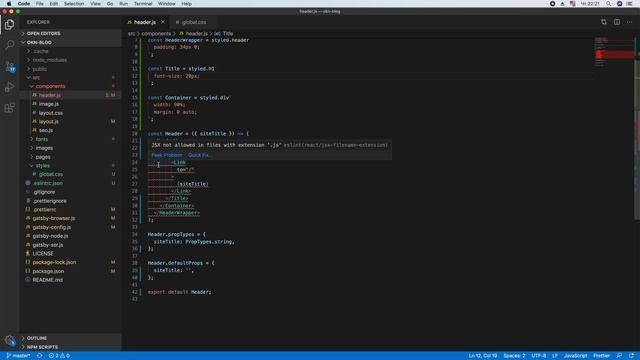Open macOS Spotlight search icon
The width and height of the screenshot is (640, 360).
(x=608, y=4)
